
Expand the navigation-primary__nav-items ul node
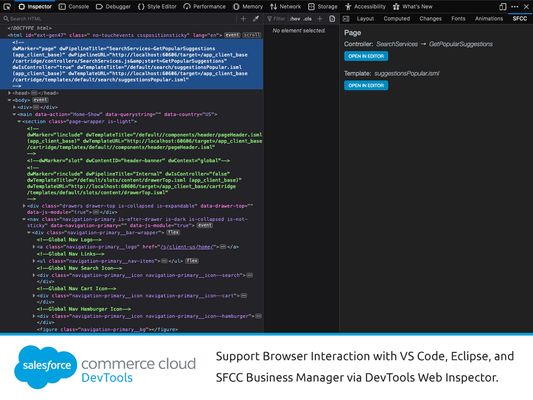point(34,261)
